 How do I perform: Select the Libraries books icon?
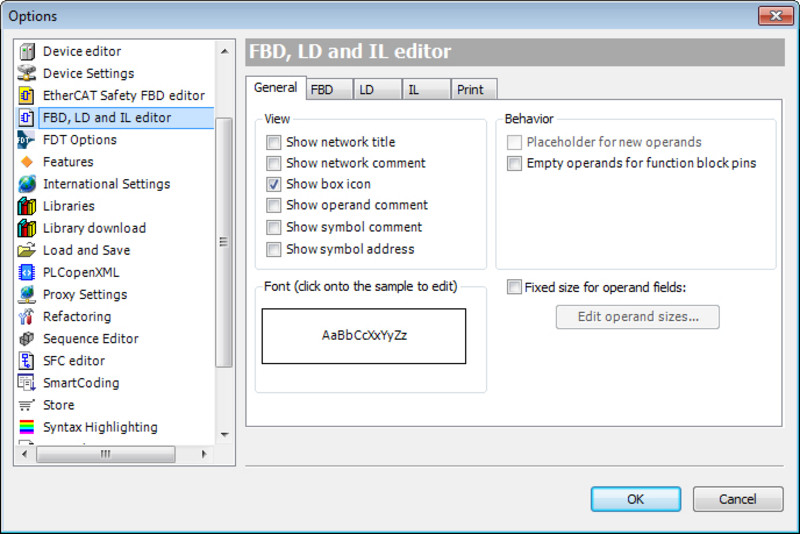click(27, 206)
